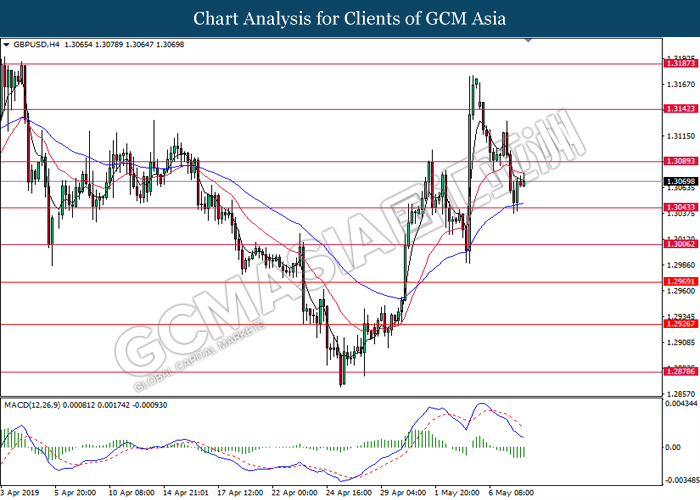Select the 1.31873 resistance price label
This screenshot has height=500, width=700.
(x=680, y=64)
